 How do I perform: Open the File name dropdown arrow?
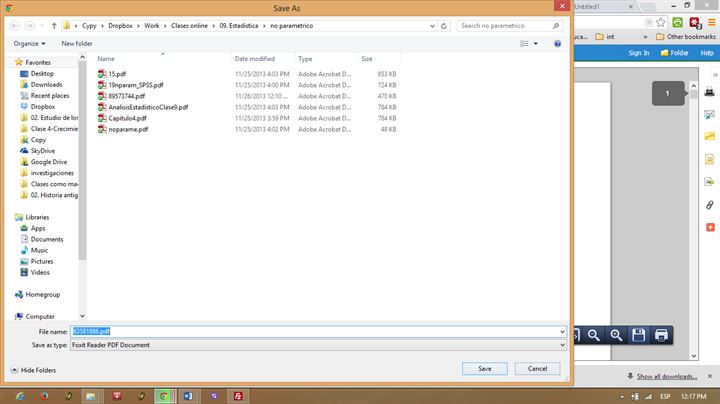[562, 331]
